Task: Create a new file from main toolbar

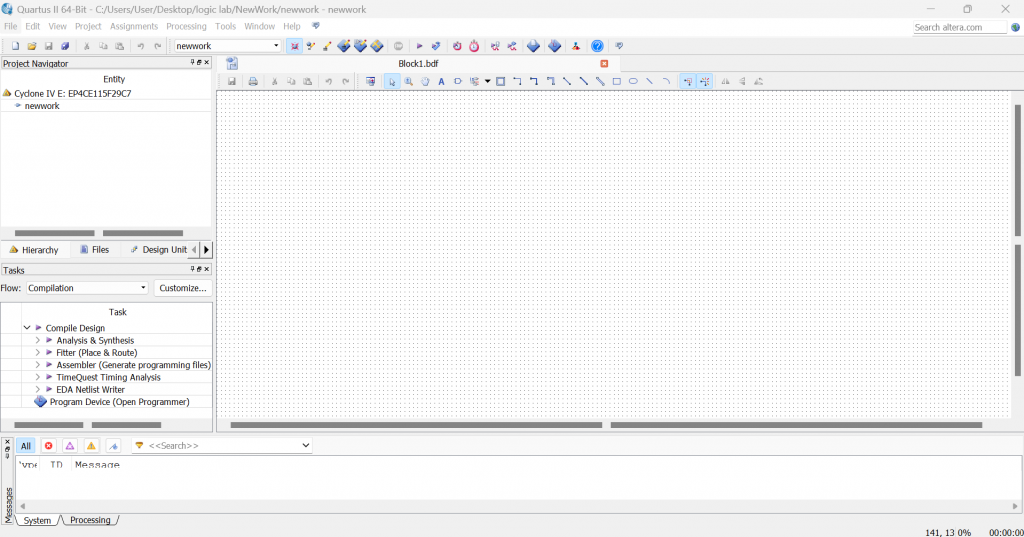Action: (15, 46)
